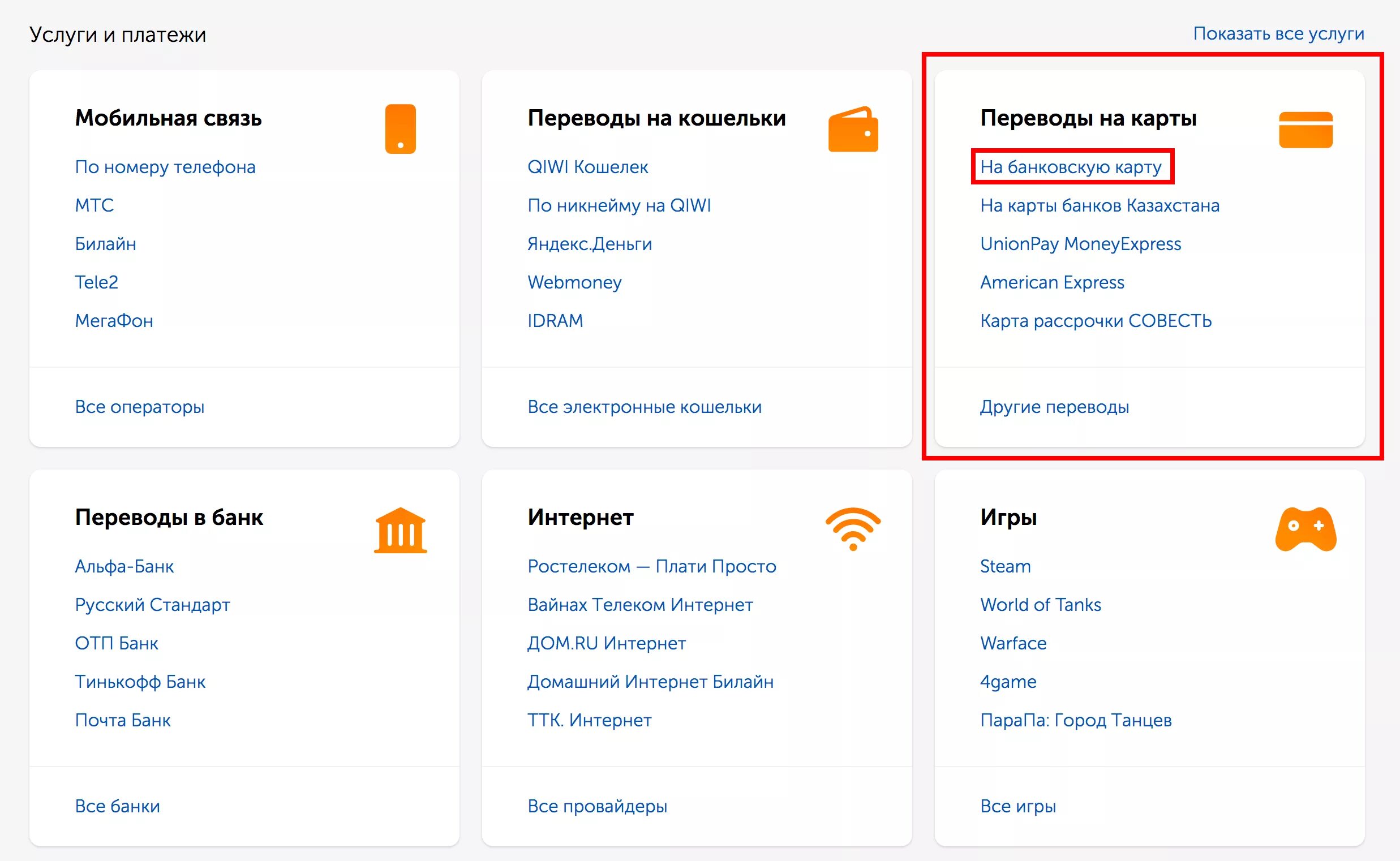Click the 'Переводы на кошельки' heading
Image resolution: width=1400 pixels, height=861 pixels.
click(x=656, y=118)
